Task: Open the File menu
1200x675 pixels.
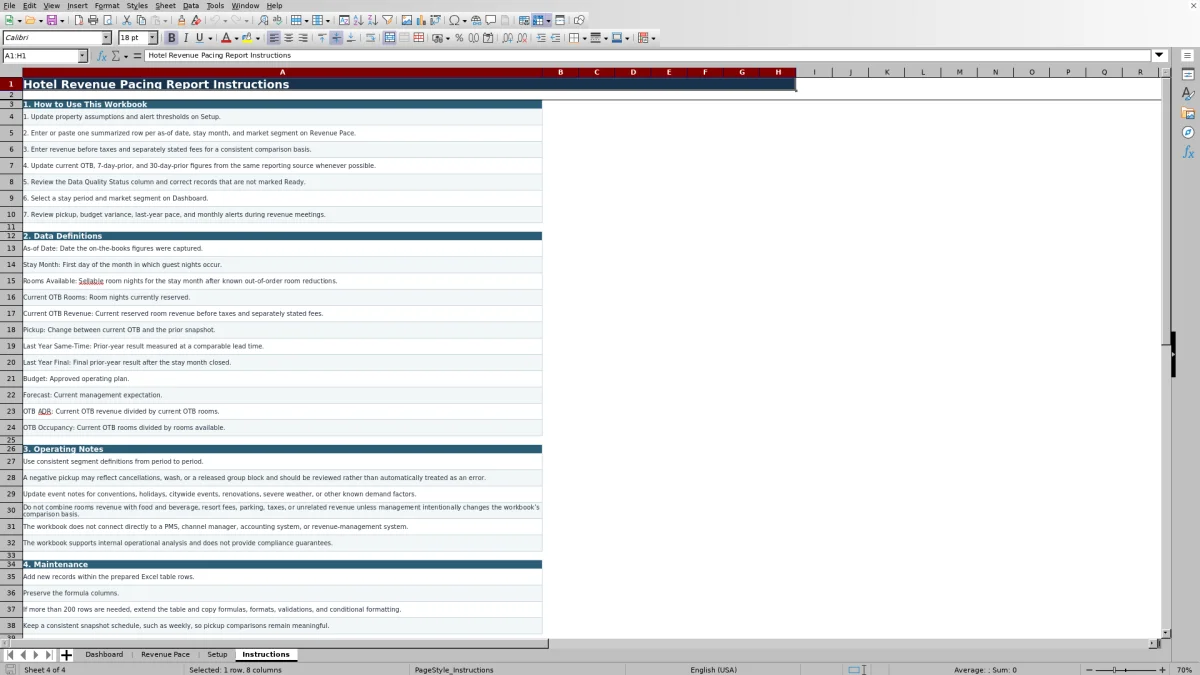Action: click(x=9, y=6)
